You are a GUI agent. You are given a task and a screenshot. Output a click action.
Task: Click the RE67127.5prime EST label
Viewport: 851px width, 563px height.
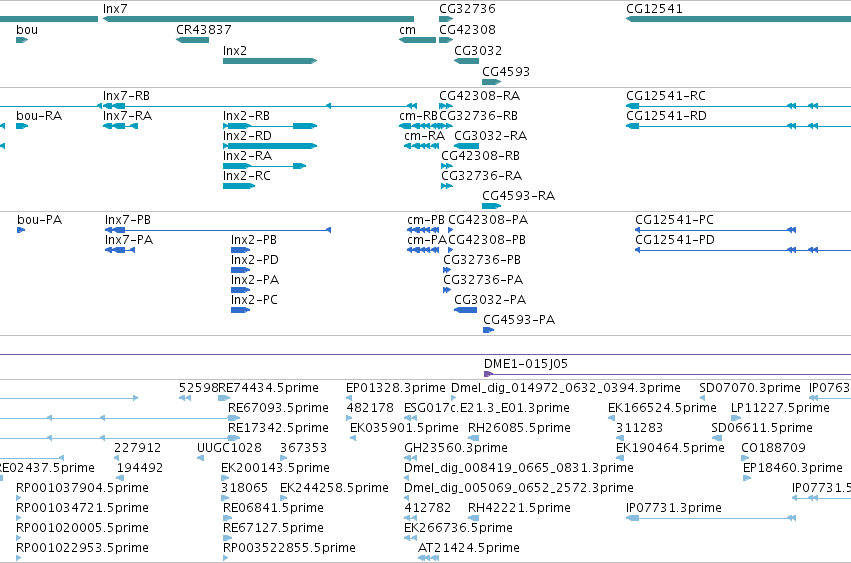point(273,528)
